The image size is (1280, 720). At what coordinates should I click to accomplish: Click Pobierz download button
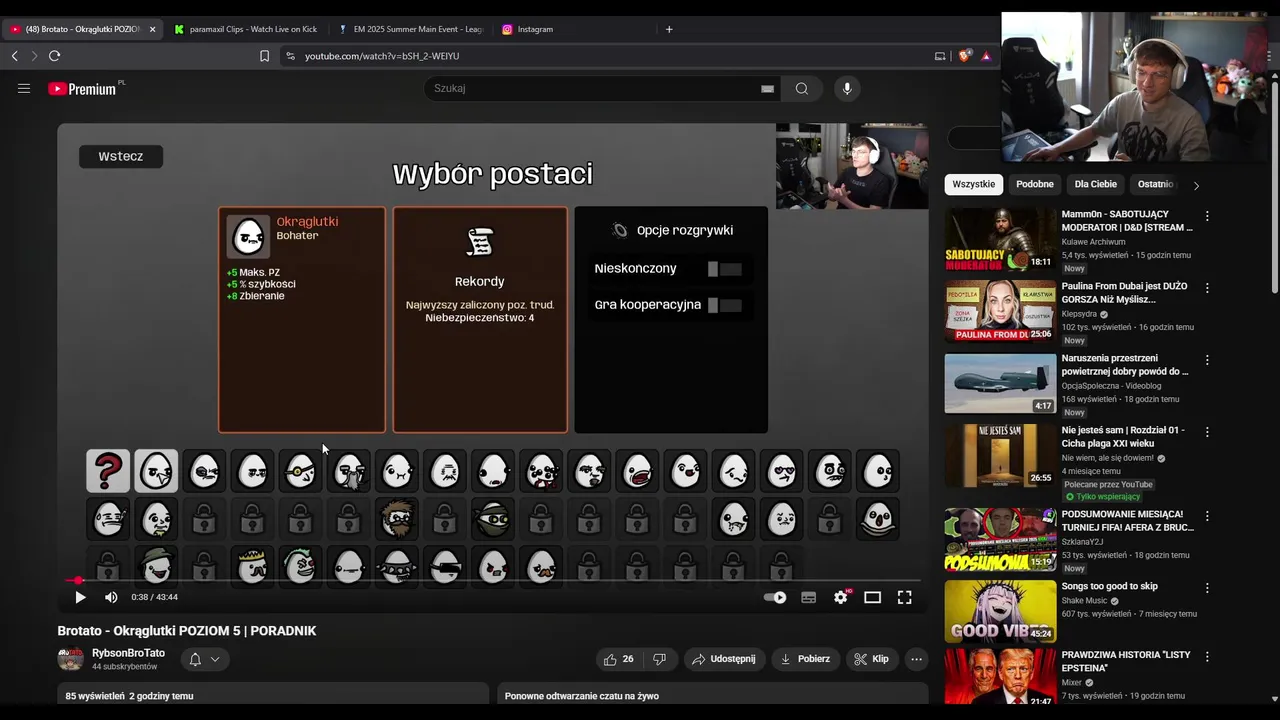click(805, 659)
